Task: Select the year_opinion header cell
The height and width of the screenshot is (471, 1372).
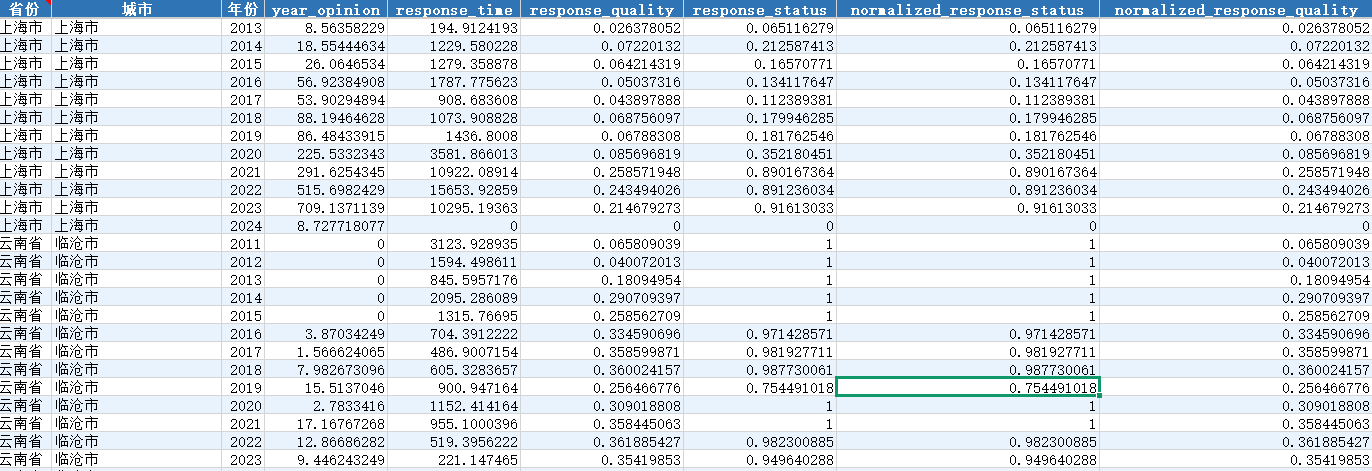Action: pyautogui.click(x=325, y=9)
